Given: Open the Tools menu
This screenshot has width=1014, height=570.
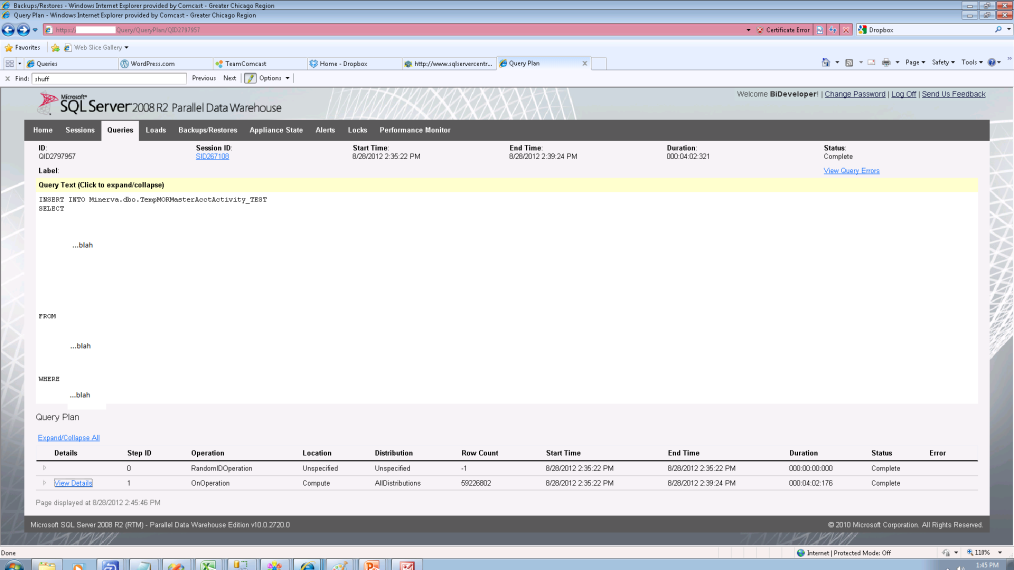Looking at the screenshot, I should (971, 63).
